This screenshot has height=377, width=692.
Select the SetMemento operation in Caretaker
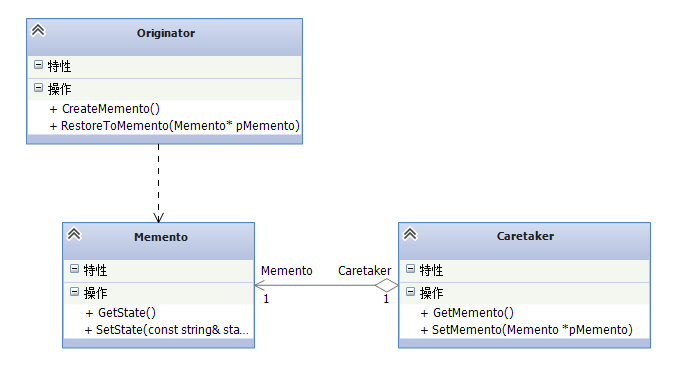click(527, 330)
